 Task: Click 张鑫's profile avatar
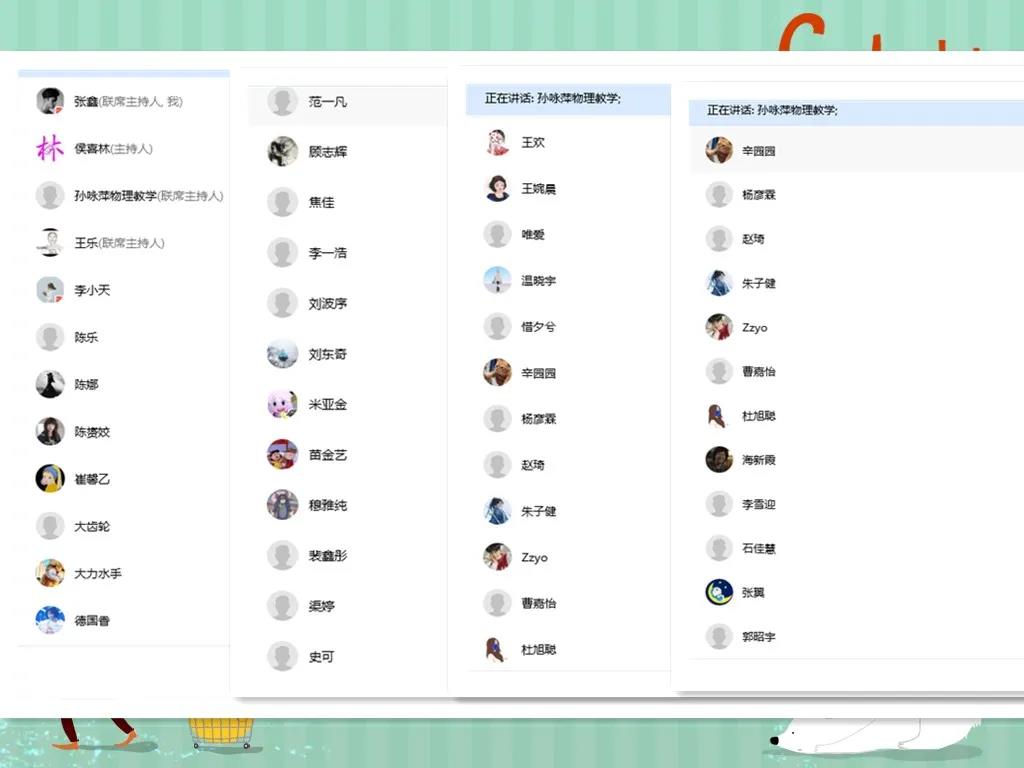(x=50, y=101)
